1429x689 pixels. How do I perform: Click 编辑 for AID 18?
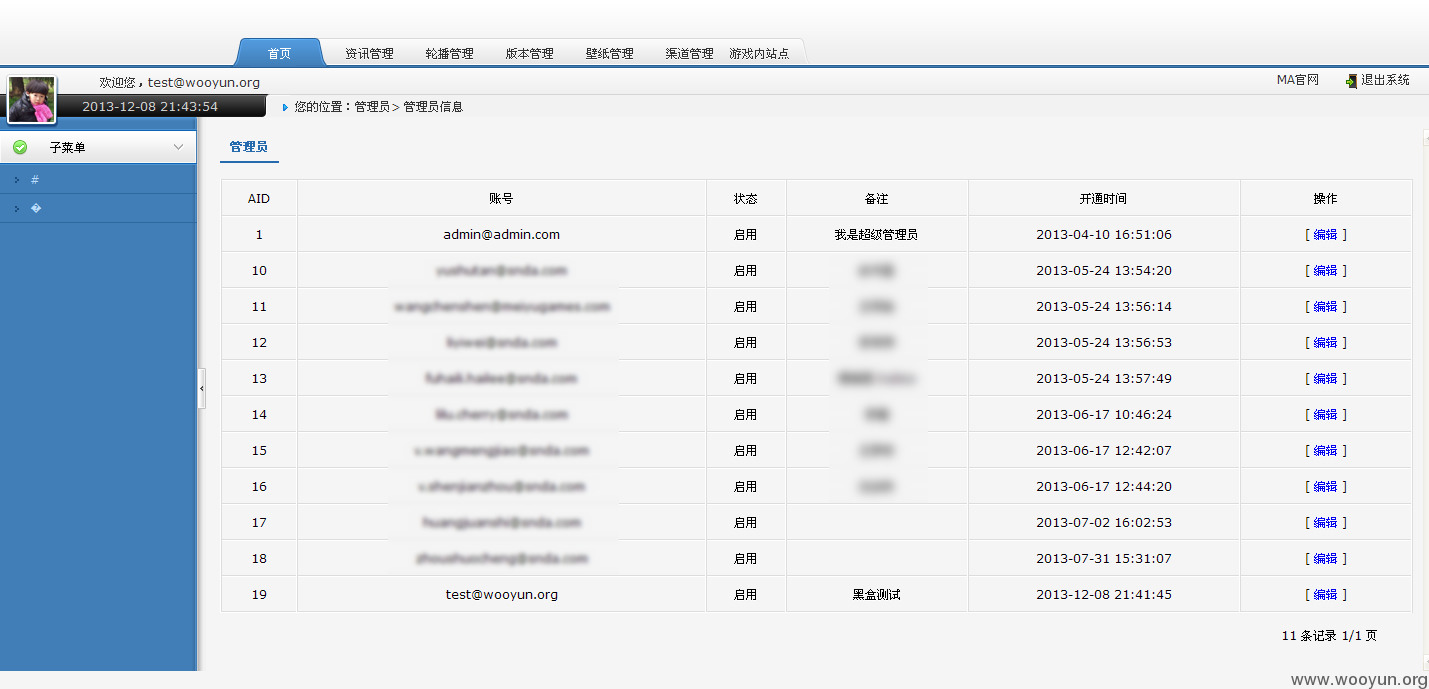[1325, 559]
